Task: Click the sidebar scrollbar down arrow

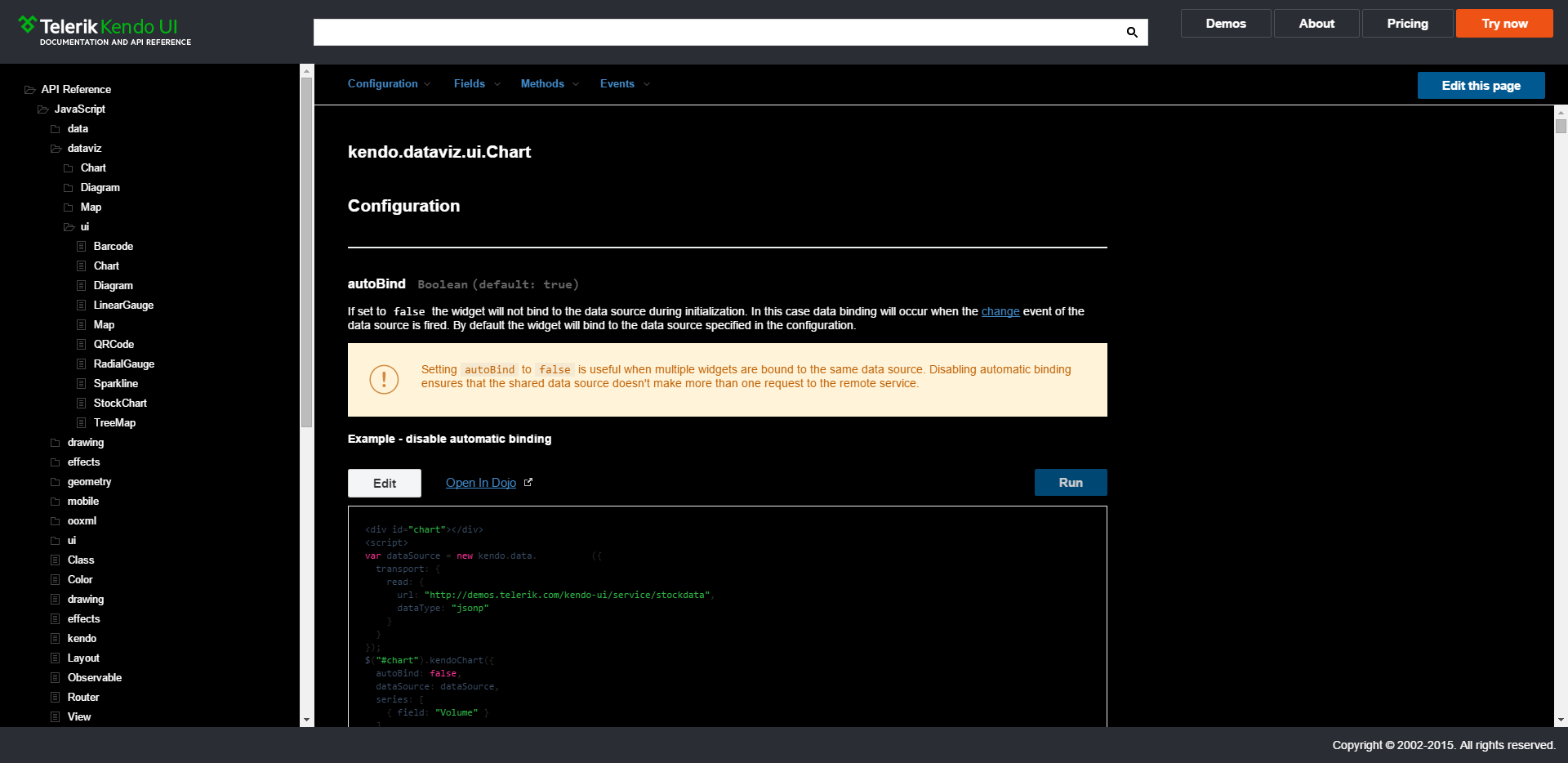Action: pyautogui.click(x=307, y=720)
